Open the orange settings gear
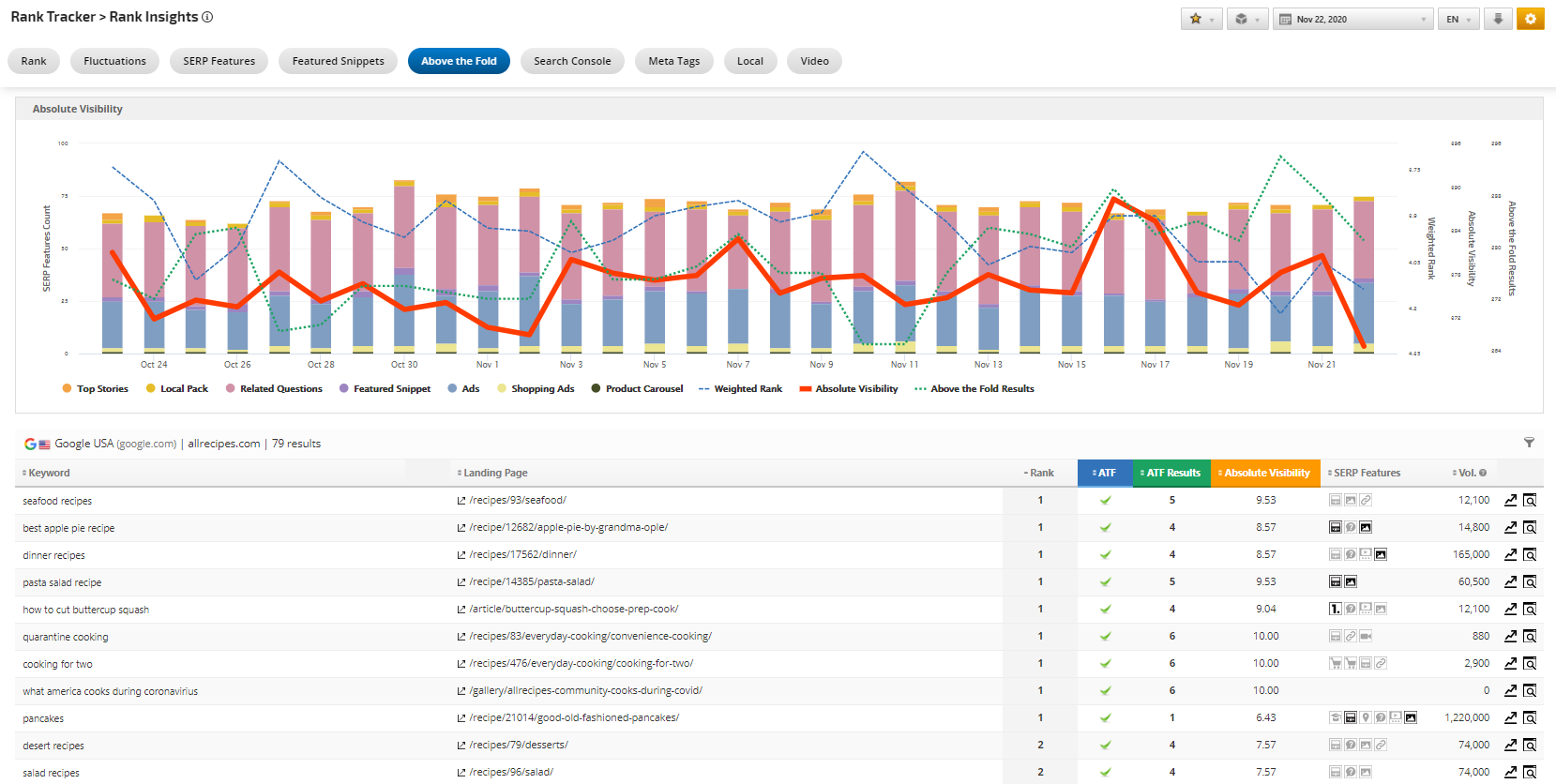Viewport: 1556px width, 784px height. (x=1530, y=19)
